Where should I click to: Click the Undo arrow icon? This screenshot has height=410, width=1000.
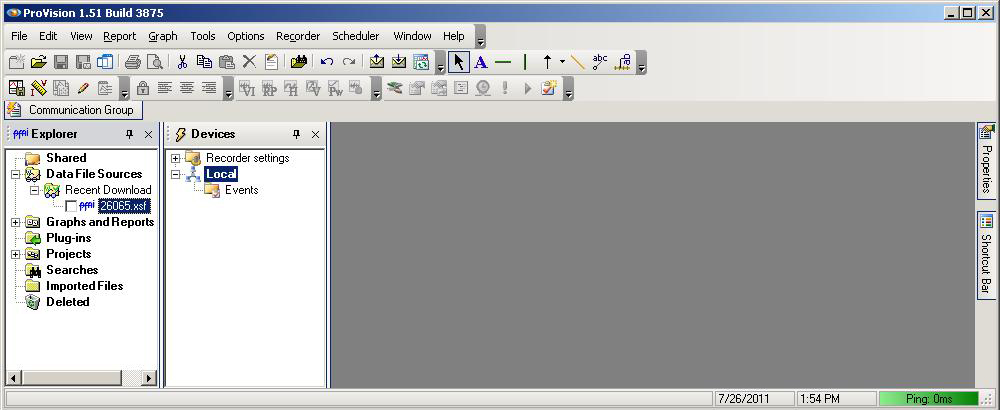pos(327,62)
